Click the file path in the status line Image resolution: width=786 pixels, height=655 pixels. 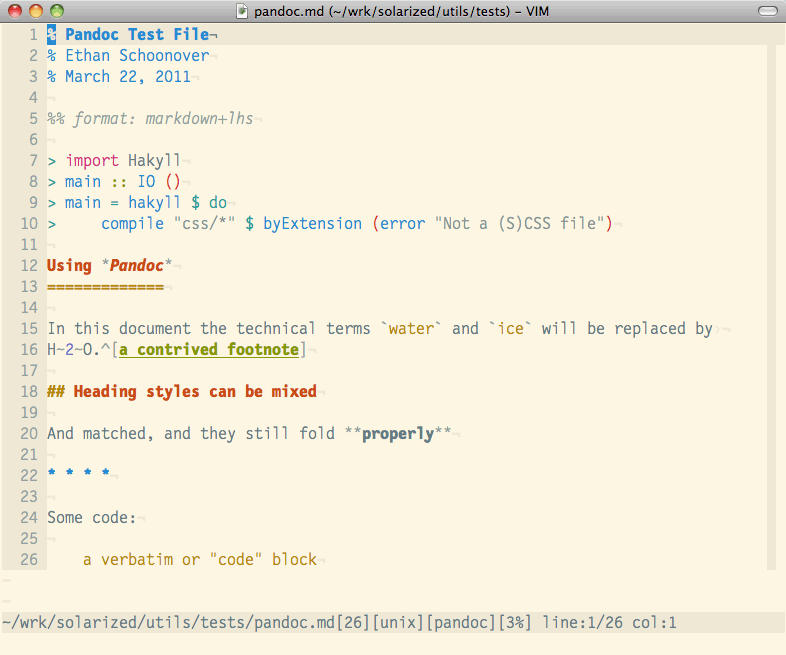(x=168, y=623)
